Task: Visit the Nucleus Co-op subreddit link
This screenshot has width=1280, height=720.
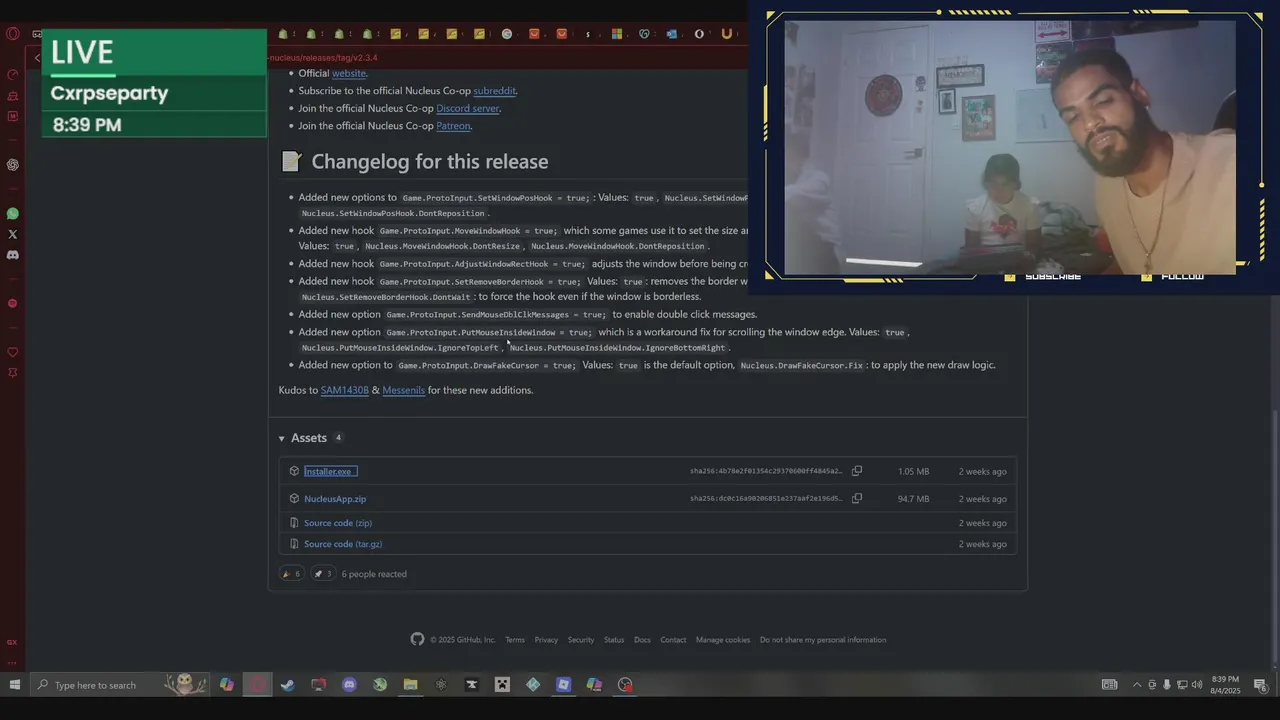Action: pos(494,91)
